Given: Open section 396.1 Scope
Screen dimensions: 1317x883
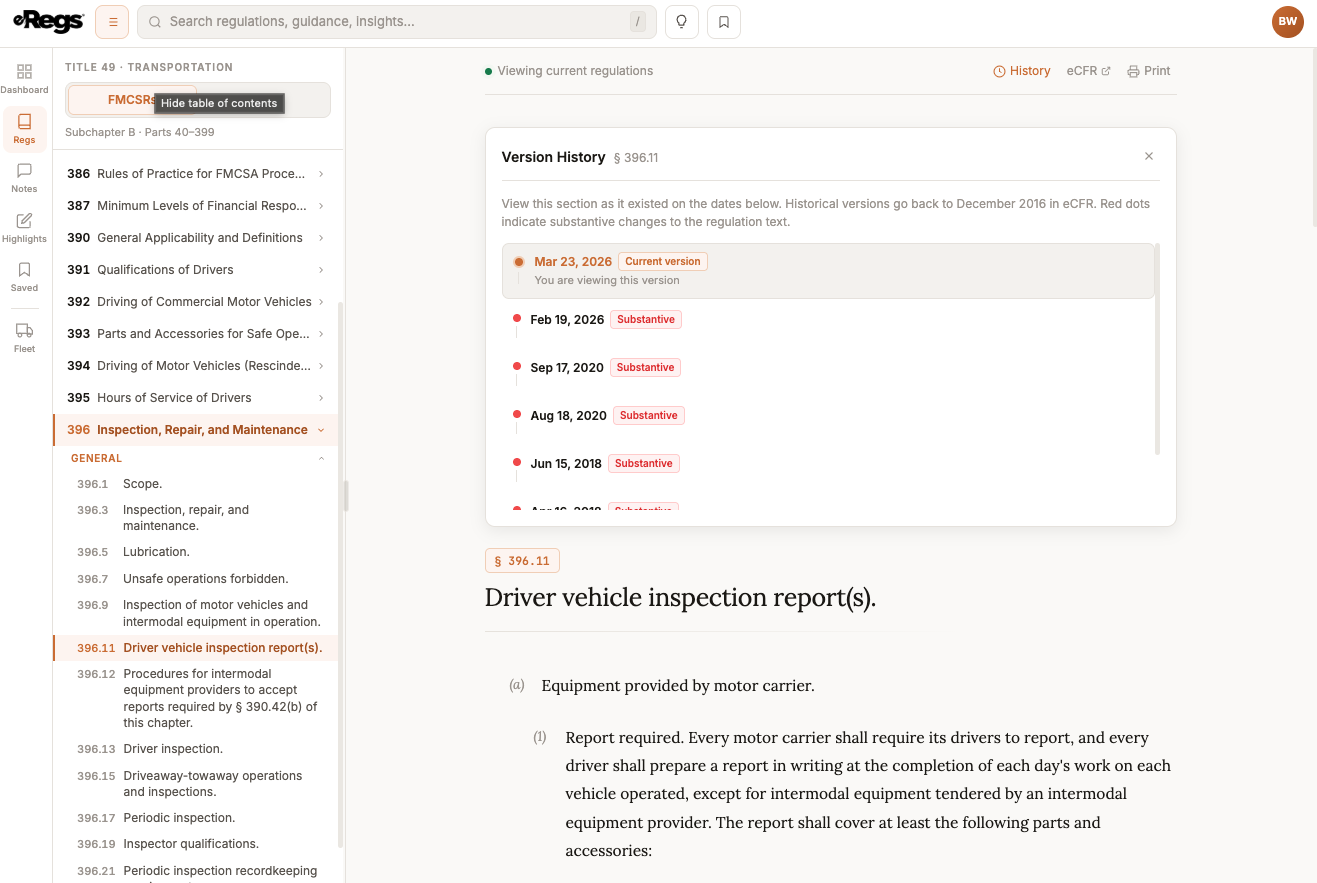Looking at the screenshot, I should pyautogui.click(x=196, y=484).
